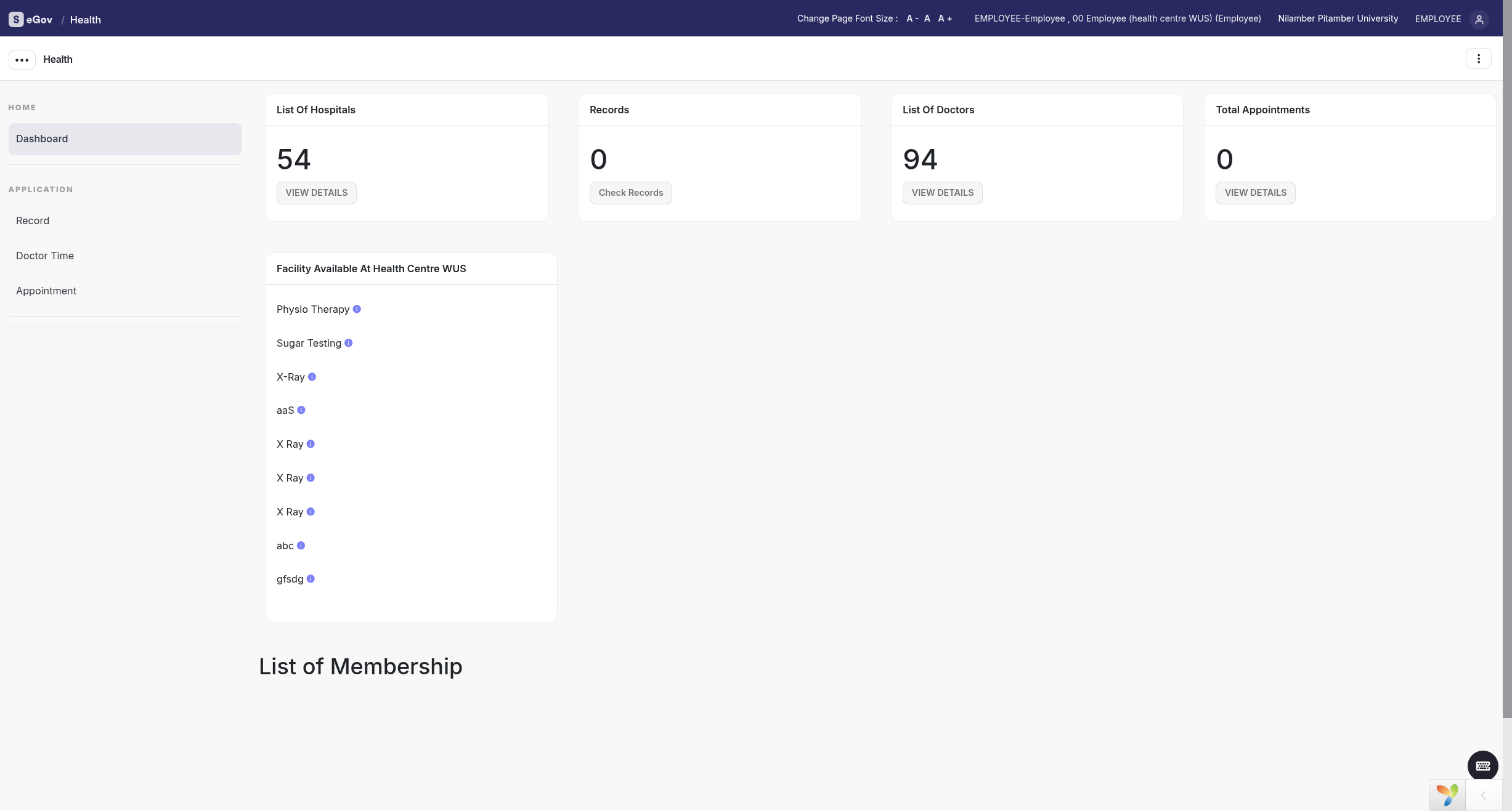This screenshot has width=1512, height=811.
Task: Click the eGov logo in the header
Action: pos(30,19)
